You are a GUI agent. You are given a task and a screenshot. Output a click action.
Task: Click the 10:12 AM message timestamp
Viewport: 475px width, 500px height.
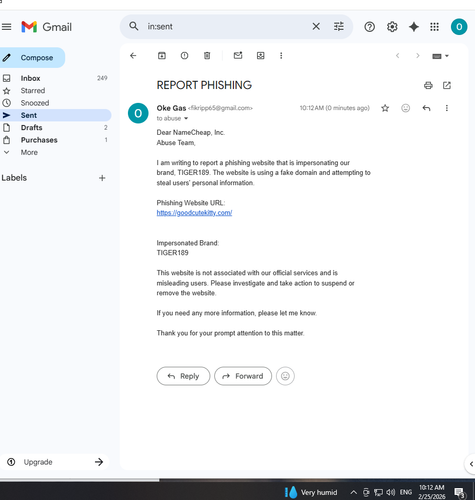335,108
